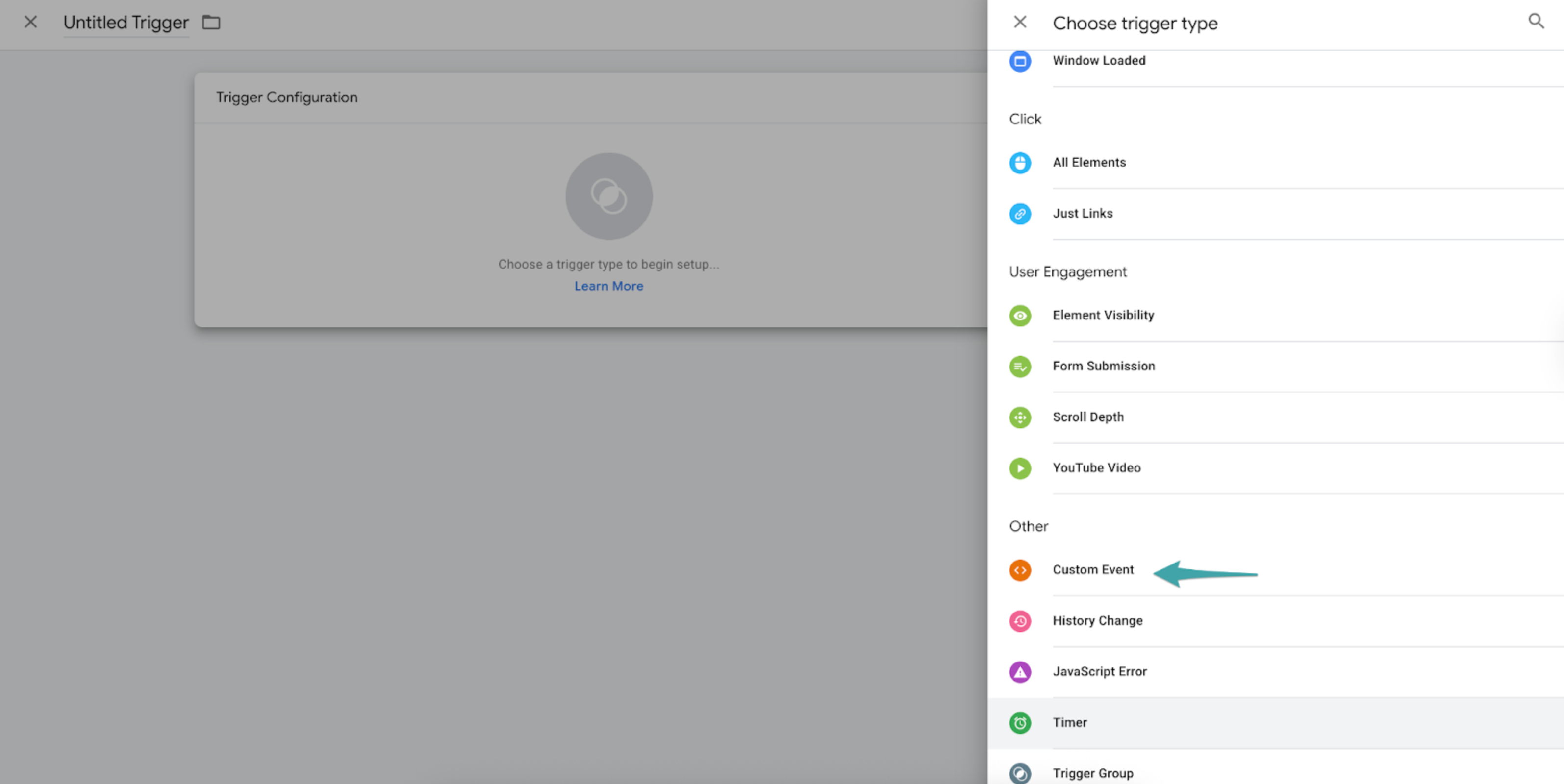Click the Trigger Configuration card header
The image size is (1564, 784).
pyautogui.click(x=591, y=98)
